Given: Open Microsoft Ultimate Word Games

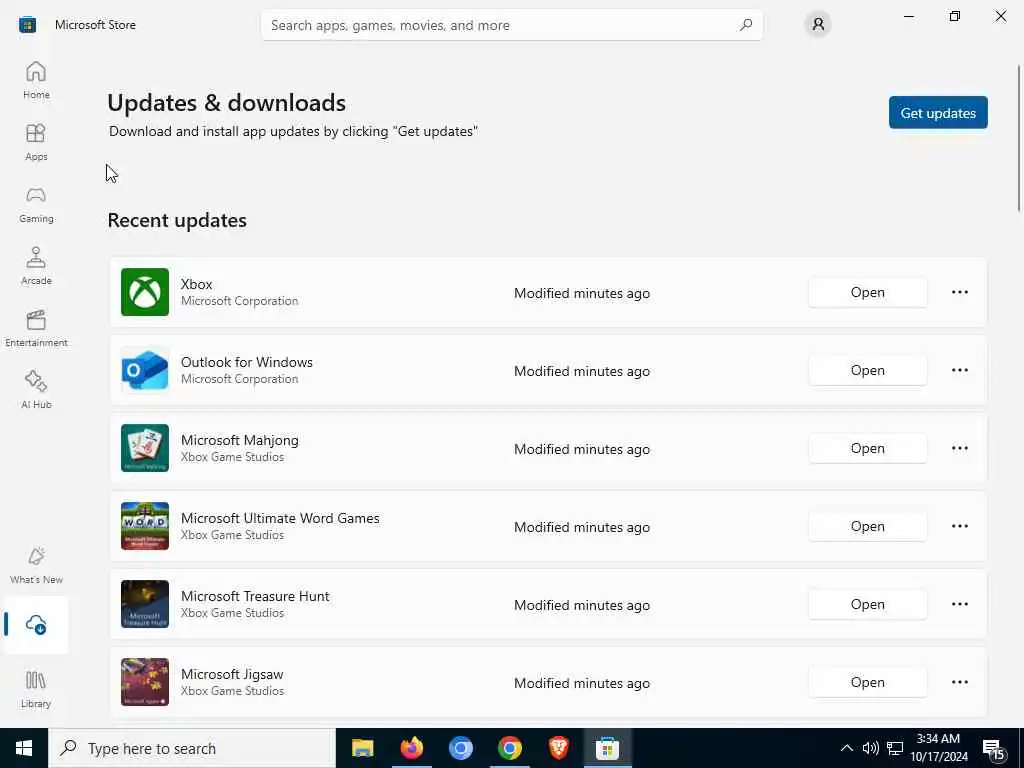Looking at the screenshot, I should click(867, 526).
